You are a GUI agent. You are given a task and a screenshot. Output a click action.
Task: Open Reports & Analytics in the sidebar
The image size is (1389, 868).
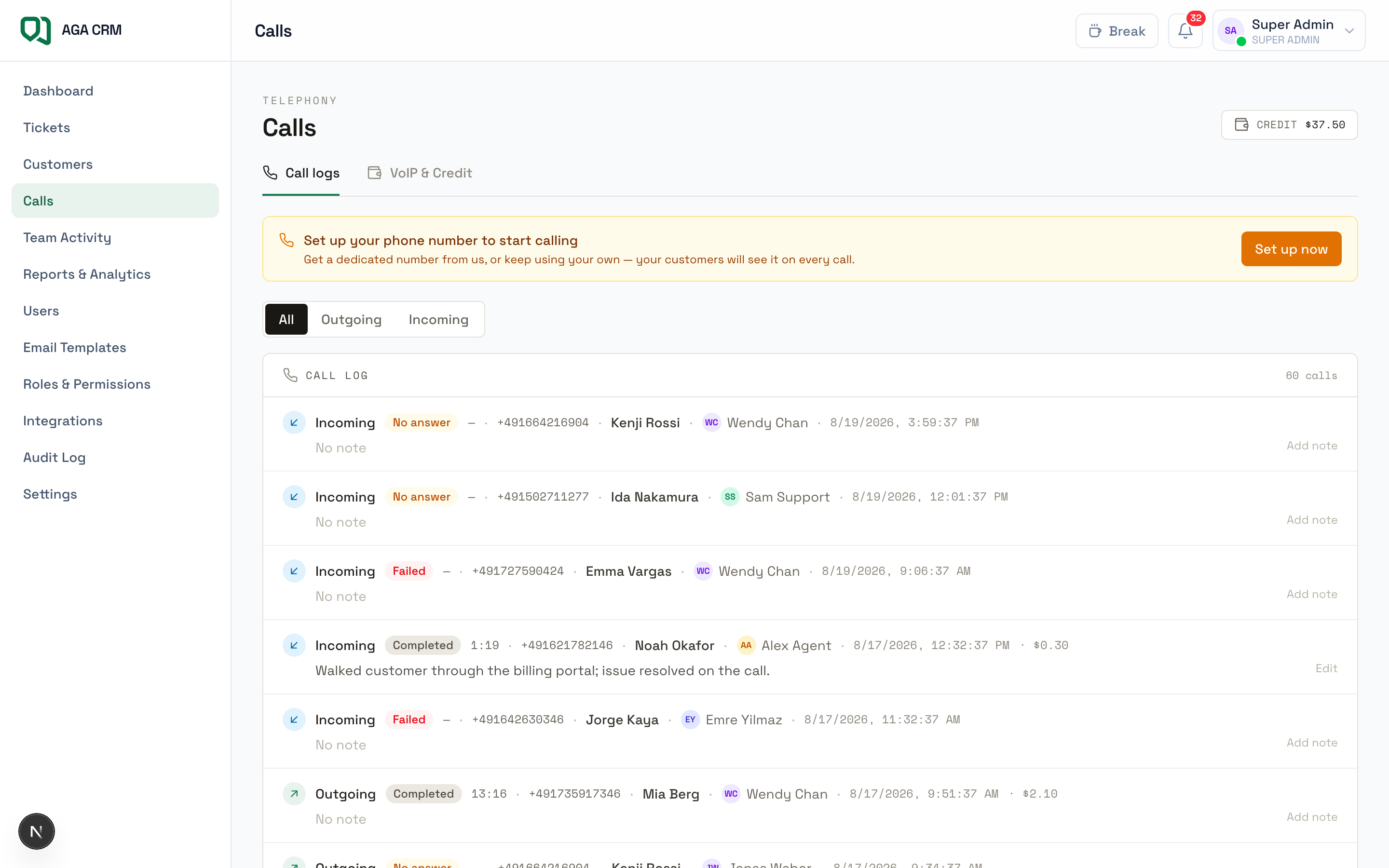(x=115, y=274)
